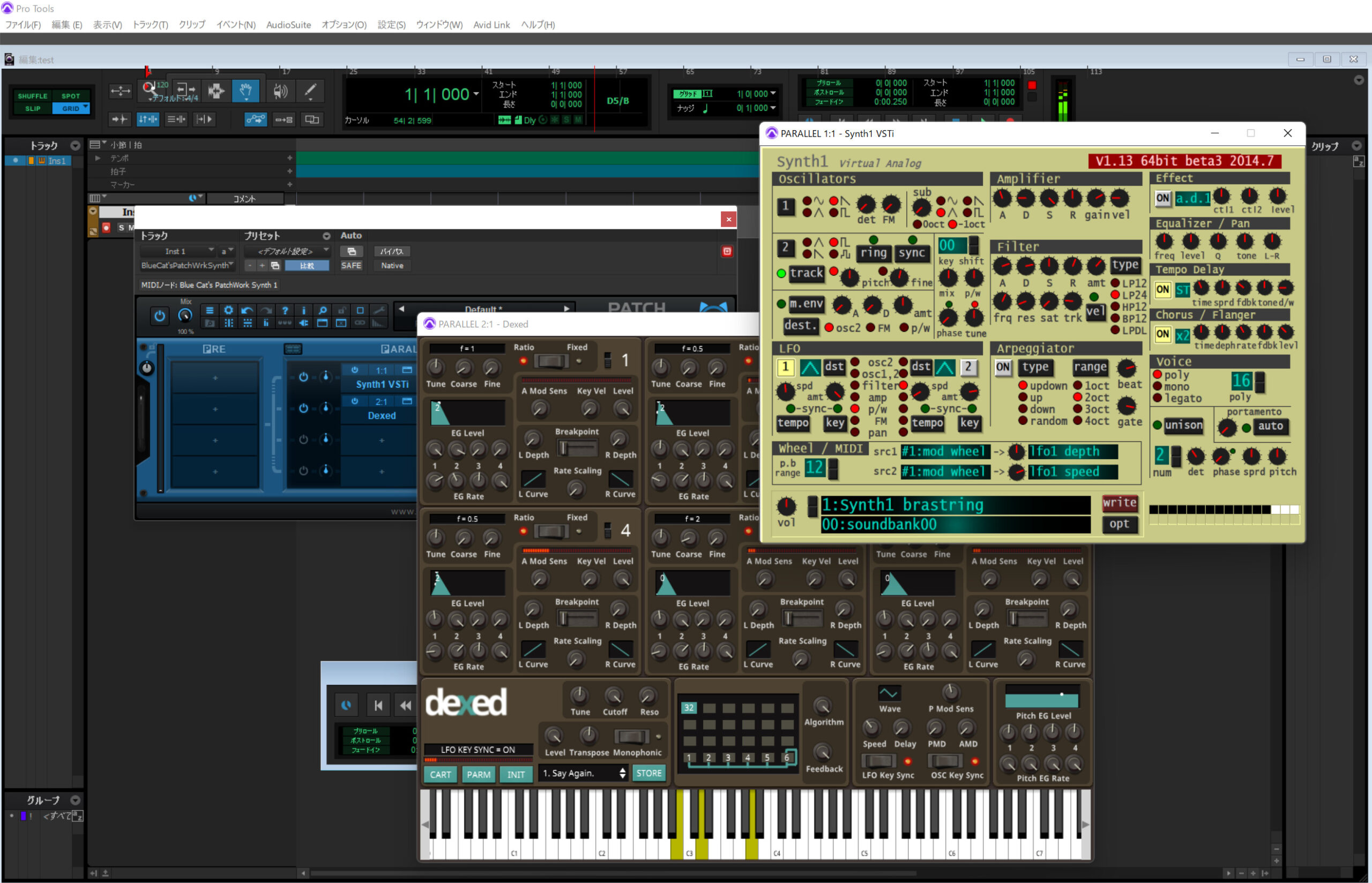Viewport: 1372px width, 883px height.
Task: Select the Grabber hand tool
Action: point(246,91)
